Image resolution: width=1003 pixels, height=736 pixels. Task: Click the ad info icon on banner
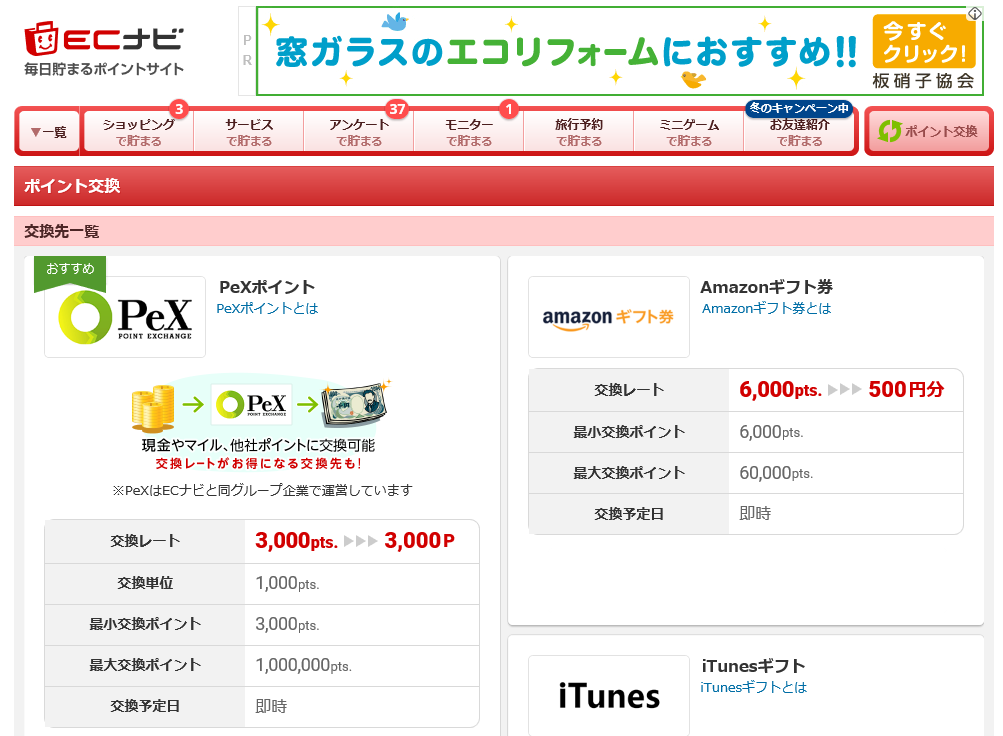(x=974, y=13)
